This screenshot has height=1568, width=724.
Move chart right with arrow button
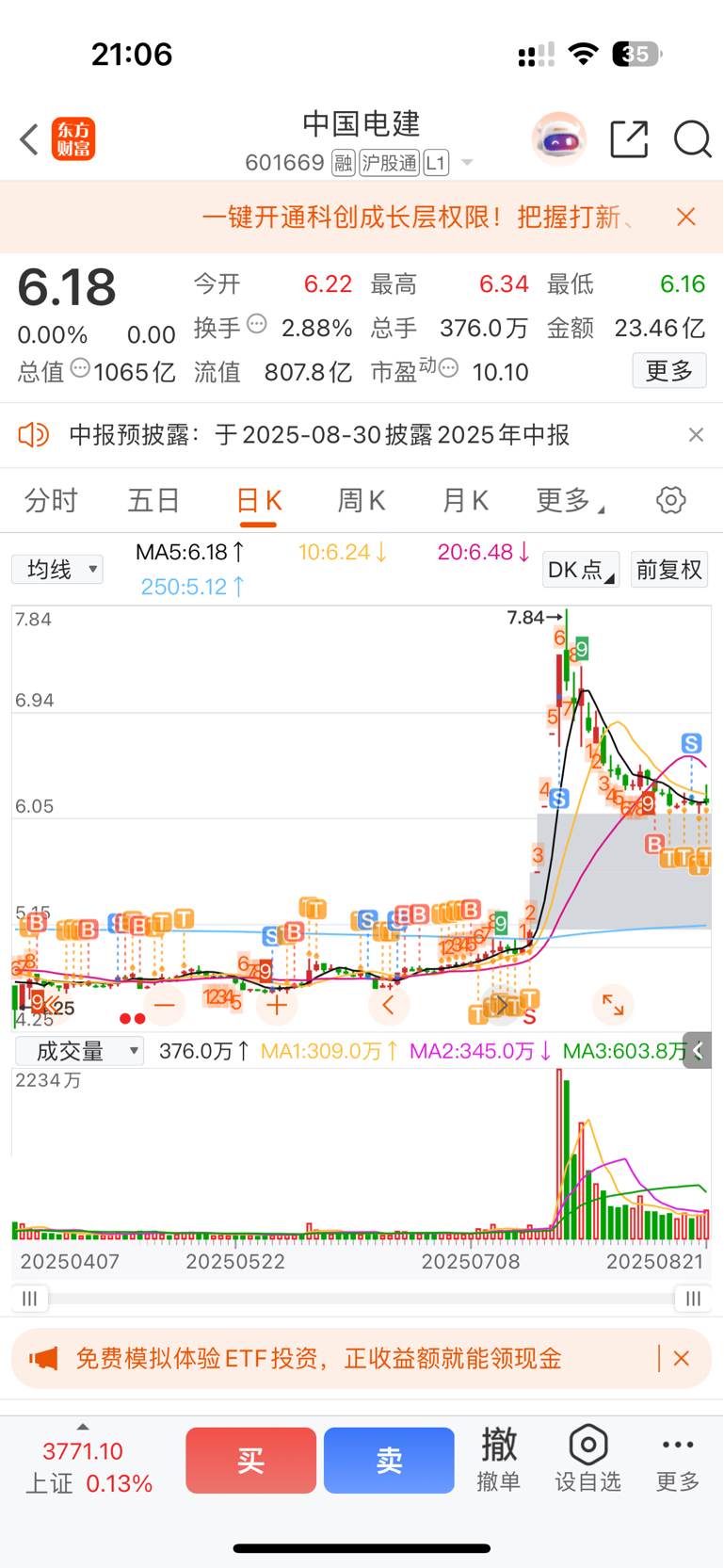[501, 1006]
